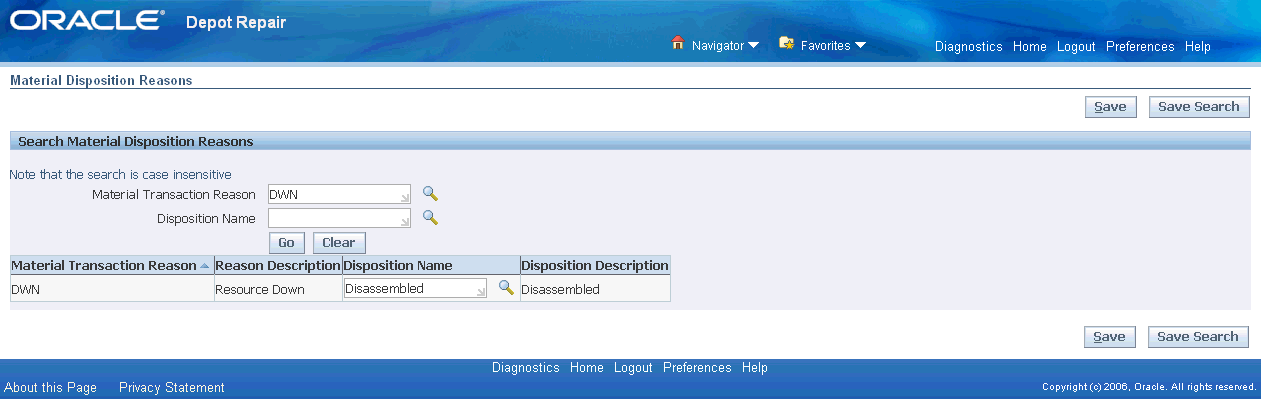Click the Go button
The height and width of the screenshot is (399, 1261).
pos(286,243)
